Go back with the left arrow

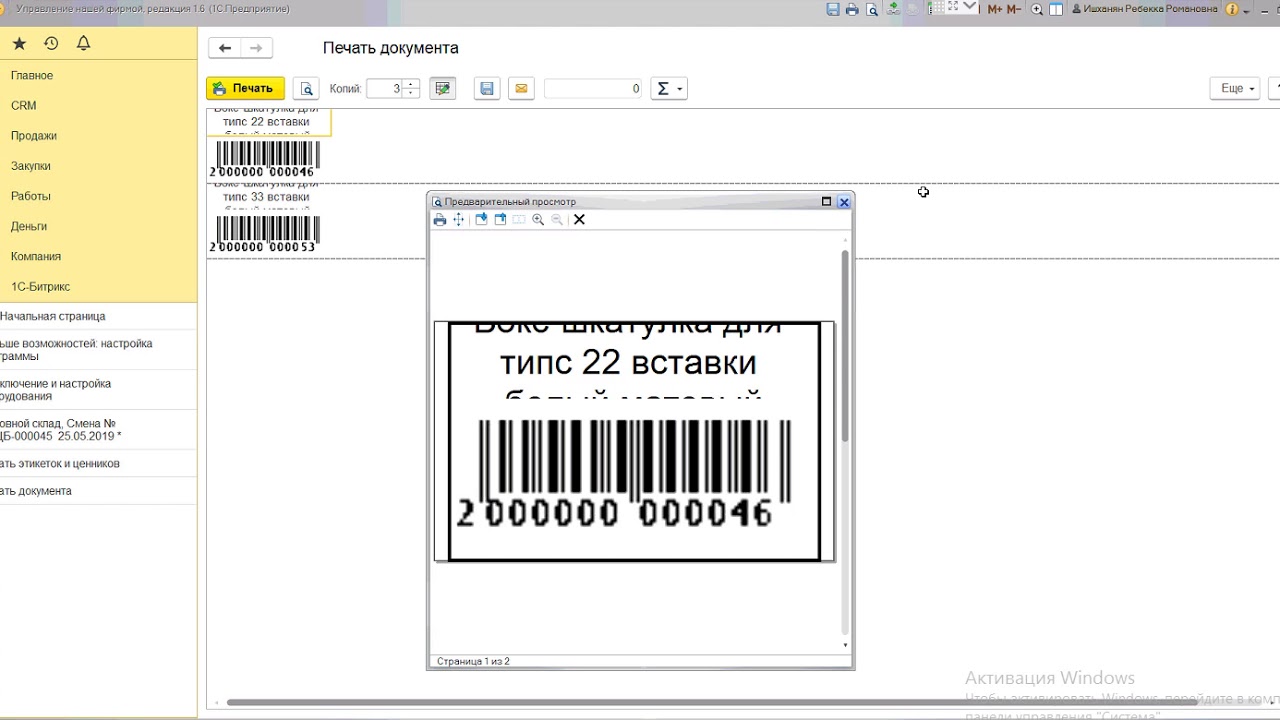(225, 48)
